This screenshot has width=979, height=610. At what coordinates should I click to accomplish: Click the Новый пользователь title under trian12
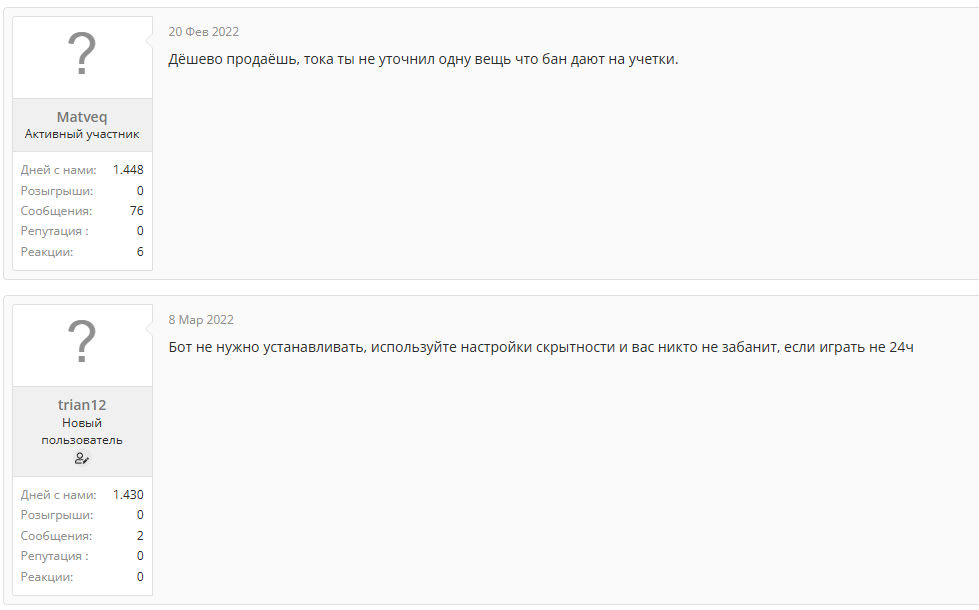tap(82, 431)
